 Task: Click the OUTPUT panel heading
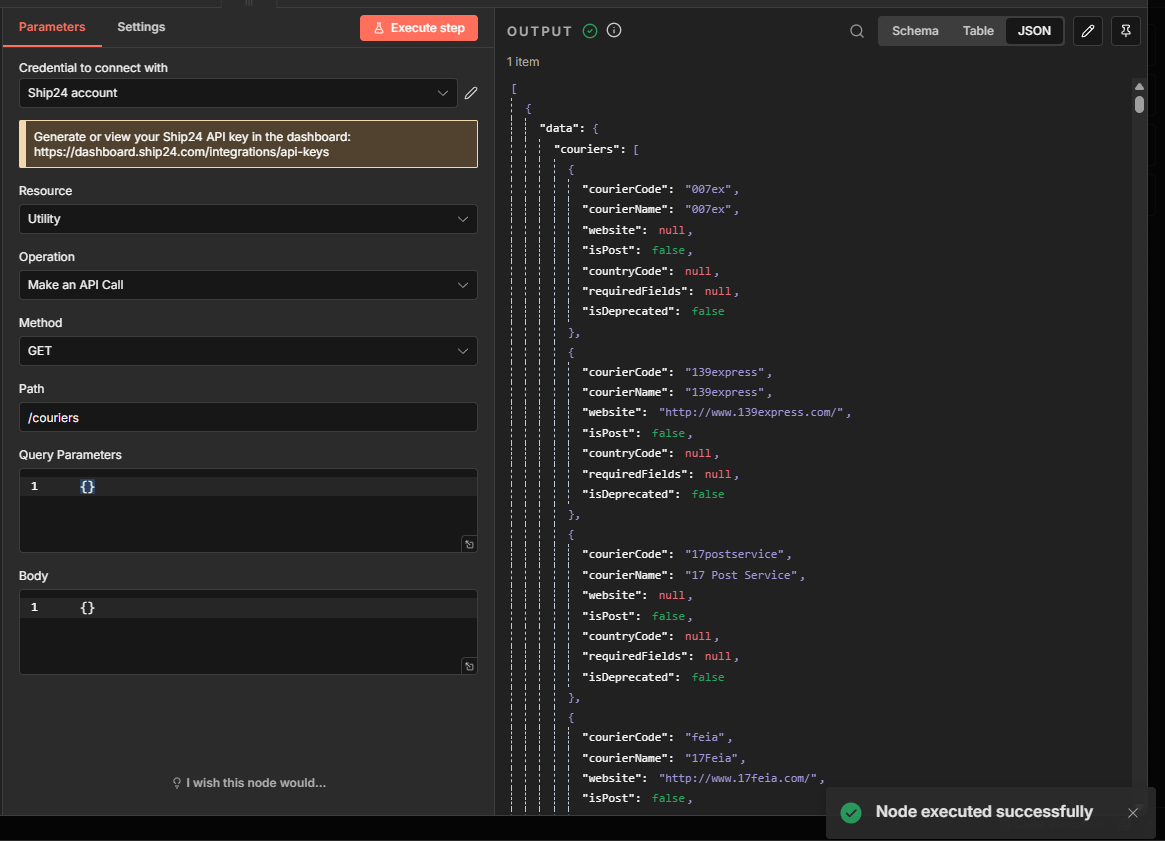539,31
